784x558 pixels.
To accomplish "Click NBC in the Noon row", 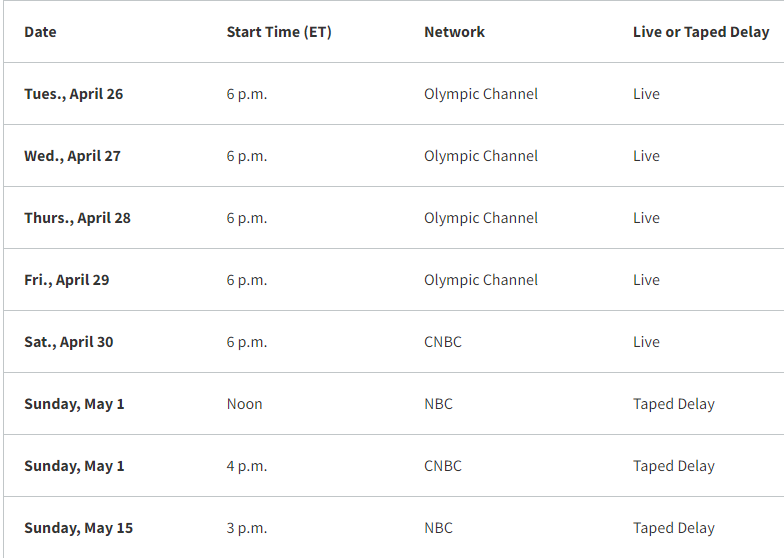I will click(x=438, y=404).
